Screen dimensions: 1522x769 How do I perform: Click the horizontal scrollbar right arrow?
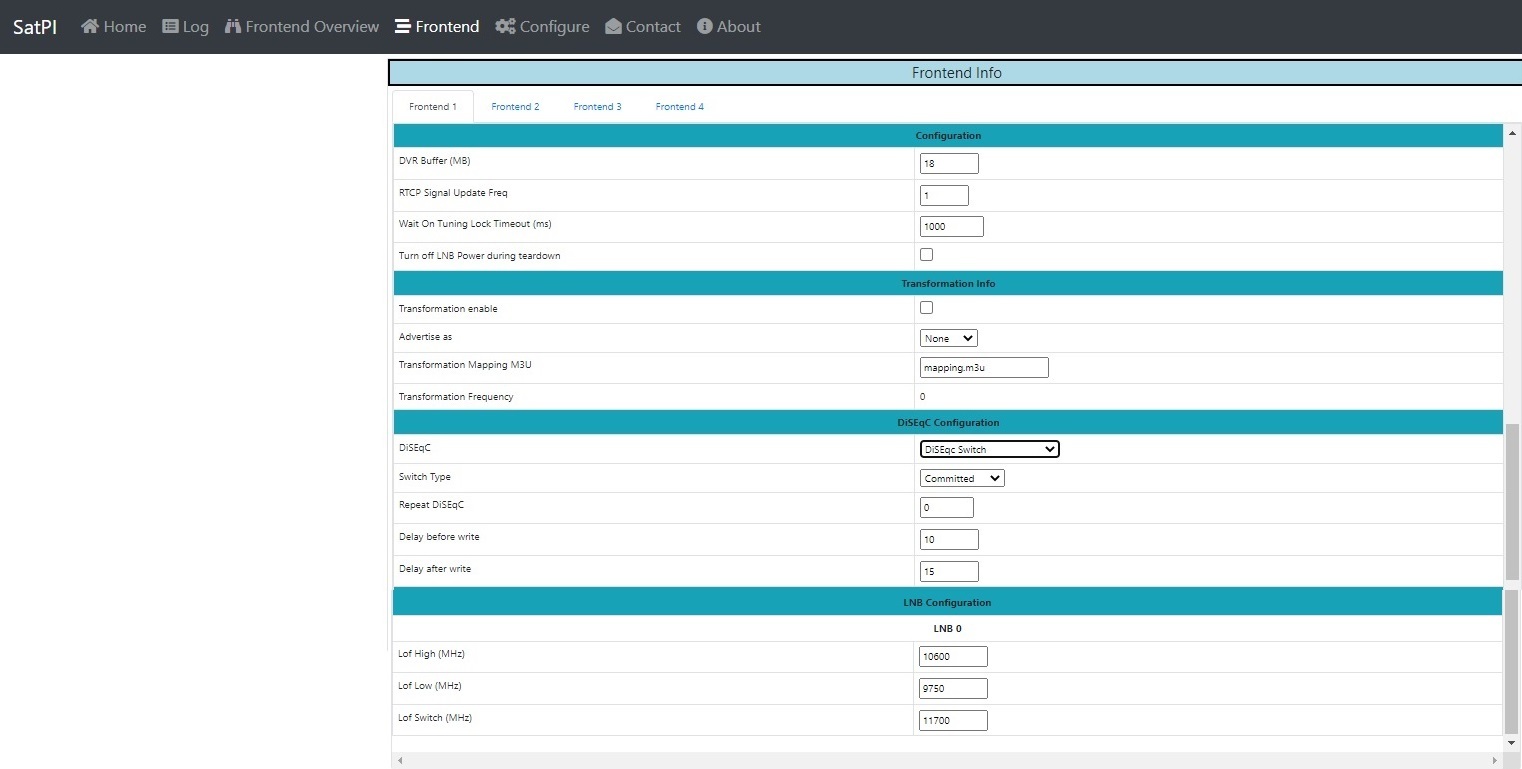[x=1497, y=761]
